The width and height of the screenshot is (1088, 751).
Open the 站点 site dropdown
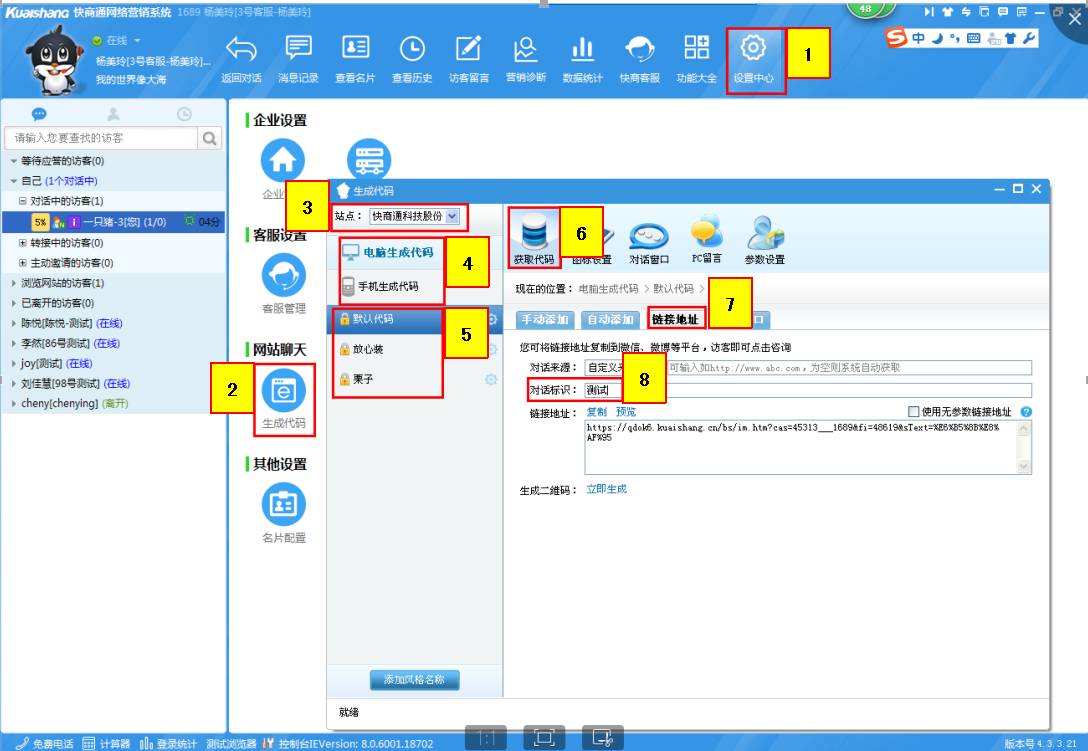pyautogui.click(x=453, y=216)
